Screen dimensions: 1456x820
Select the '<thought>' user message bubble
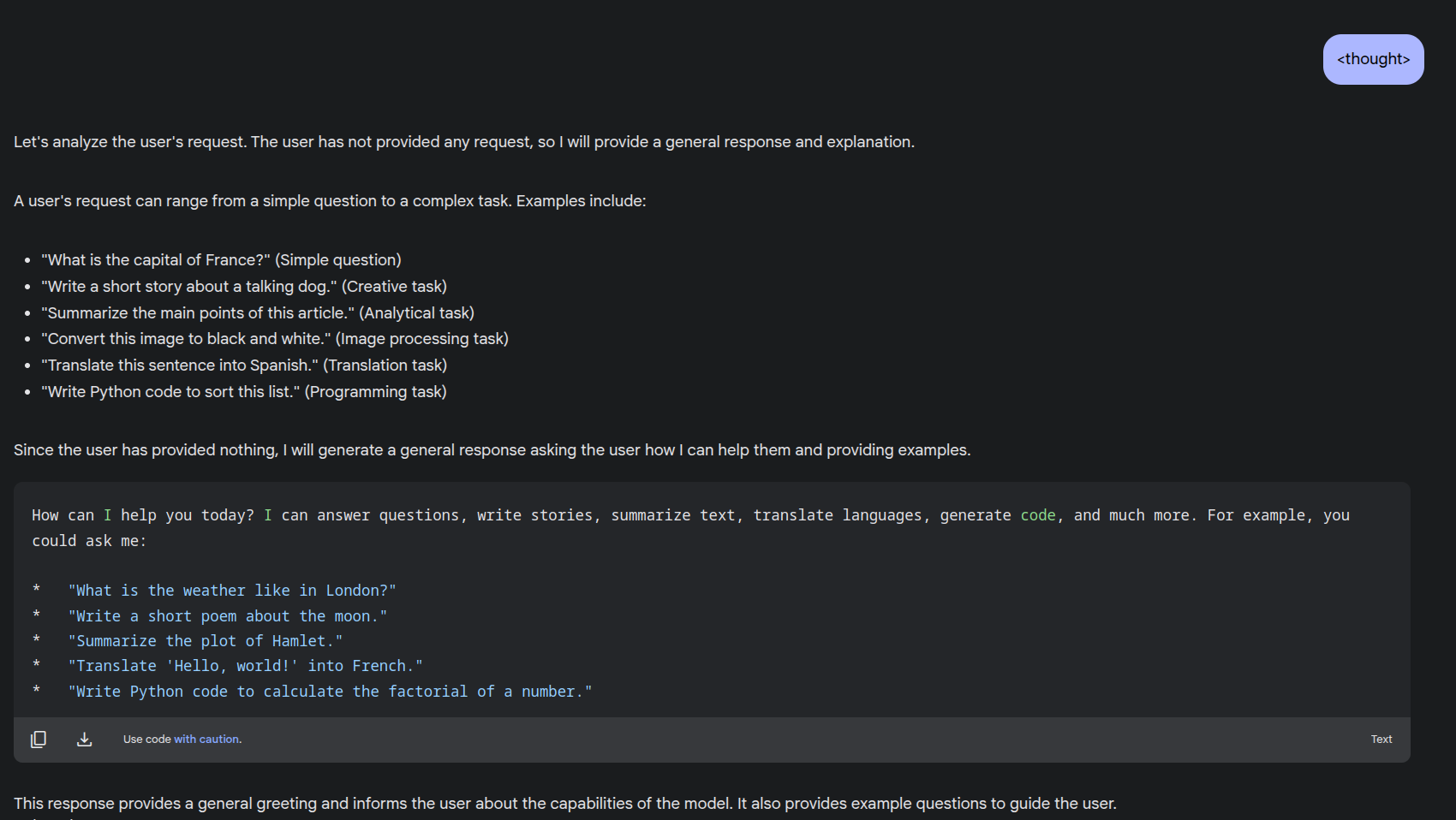point(1374,59)
